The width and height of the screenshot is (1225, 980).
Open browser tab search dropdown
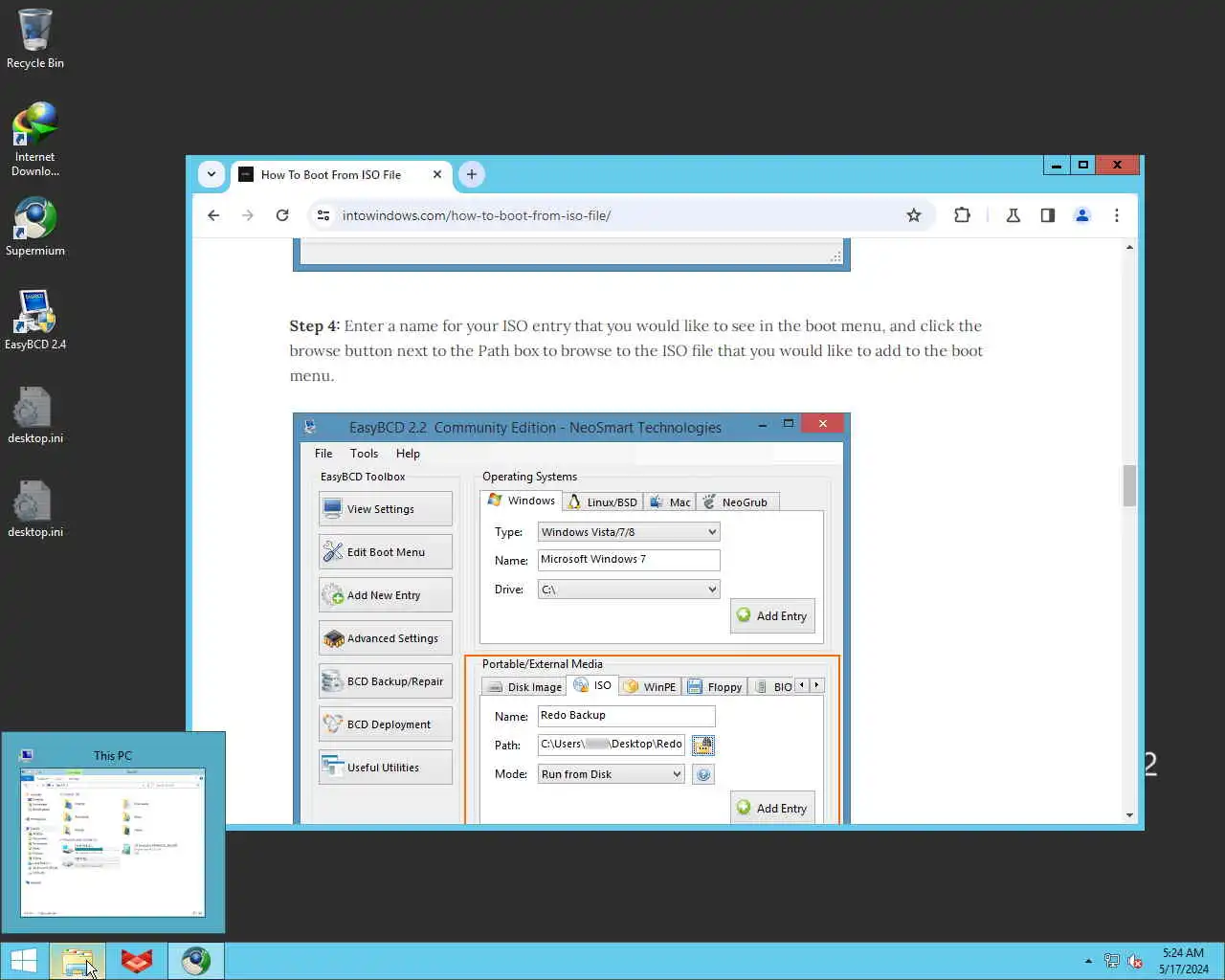(x=212, y=174)
